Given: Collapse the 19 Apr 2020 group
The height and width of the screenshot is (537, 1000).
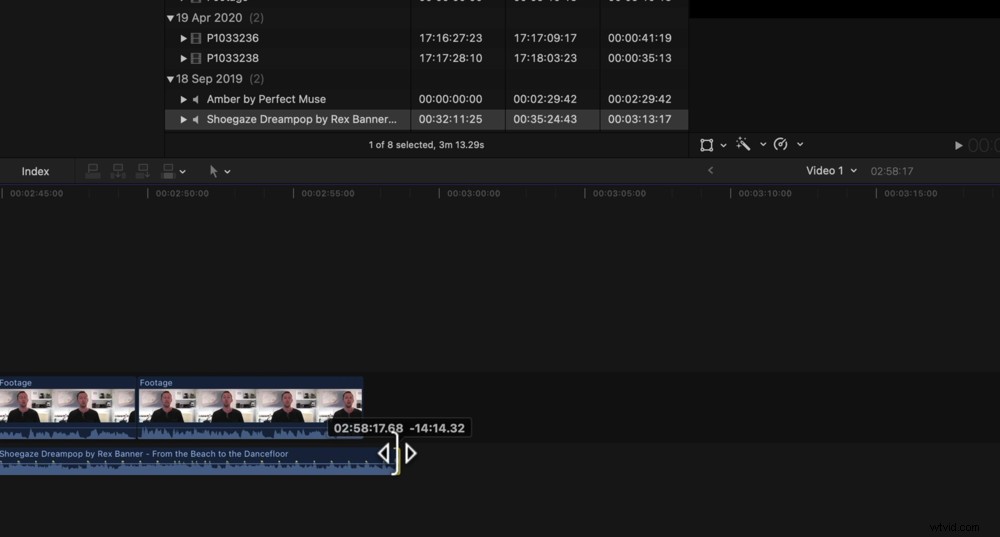Looking at the screenshot, I should click(170, 18).
